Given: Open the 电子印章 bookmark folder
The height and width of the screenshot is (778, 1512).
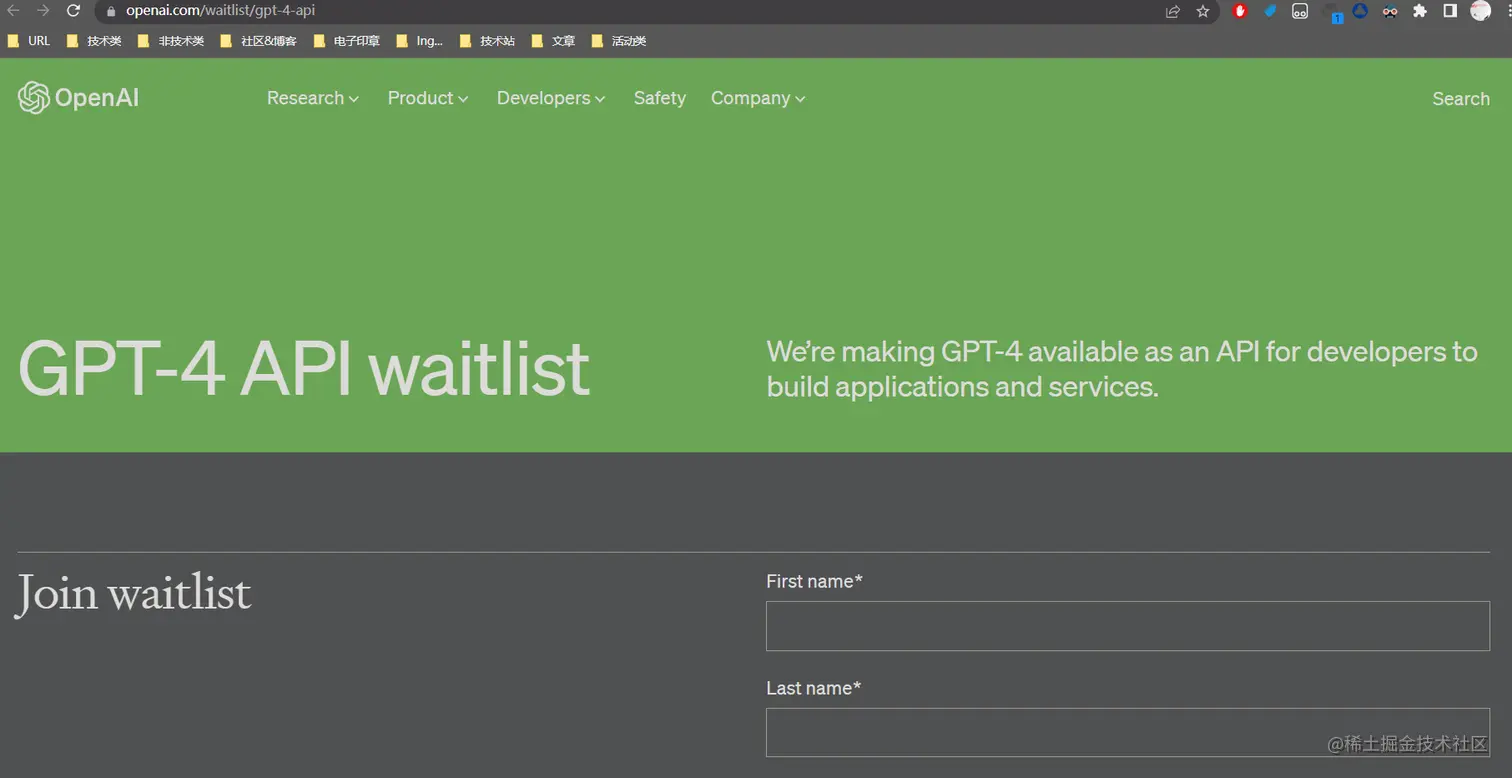Looking at the screenshot, I should 347,41.
